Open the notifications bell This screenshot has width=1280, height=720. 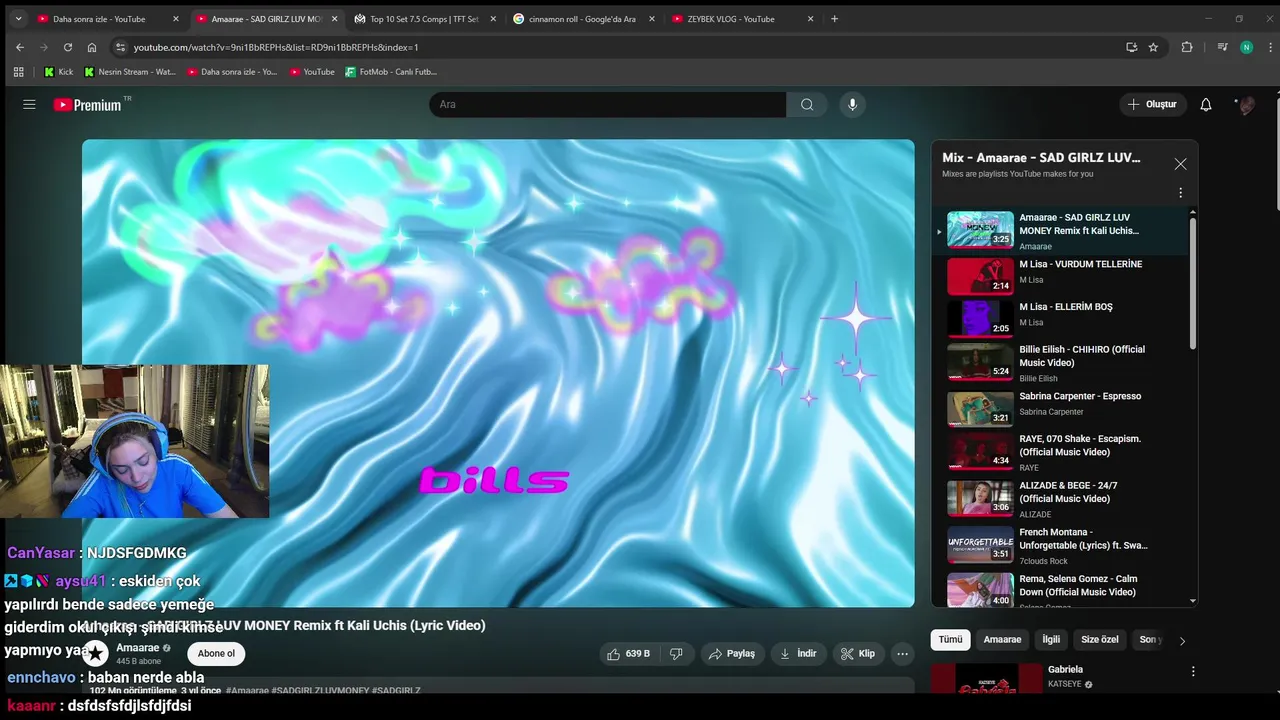pyautogui.click(x=1206, y=104)
